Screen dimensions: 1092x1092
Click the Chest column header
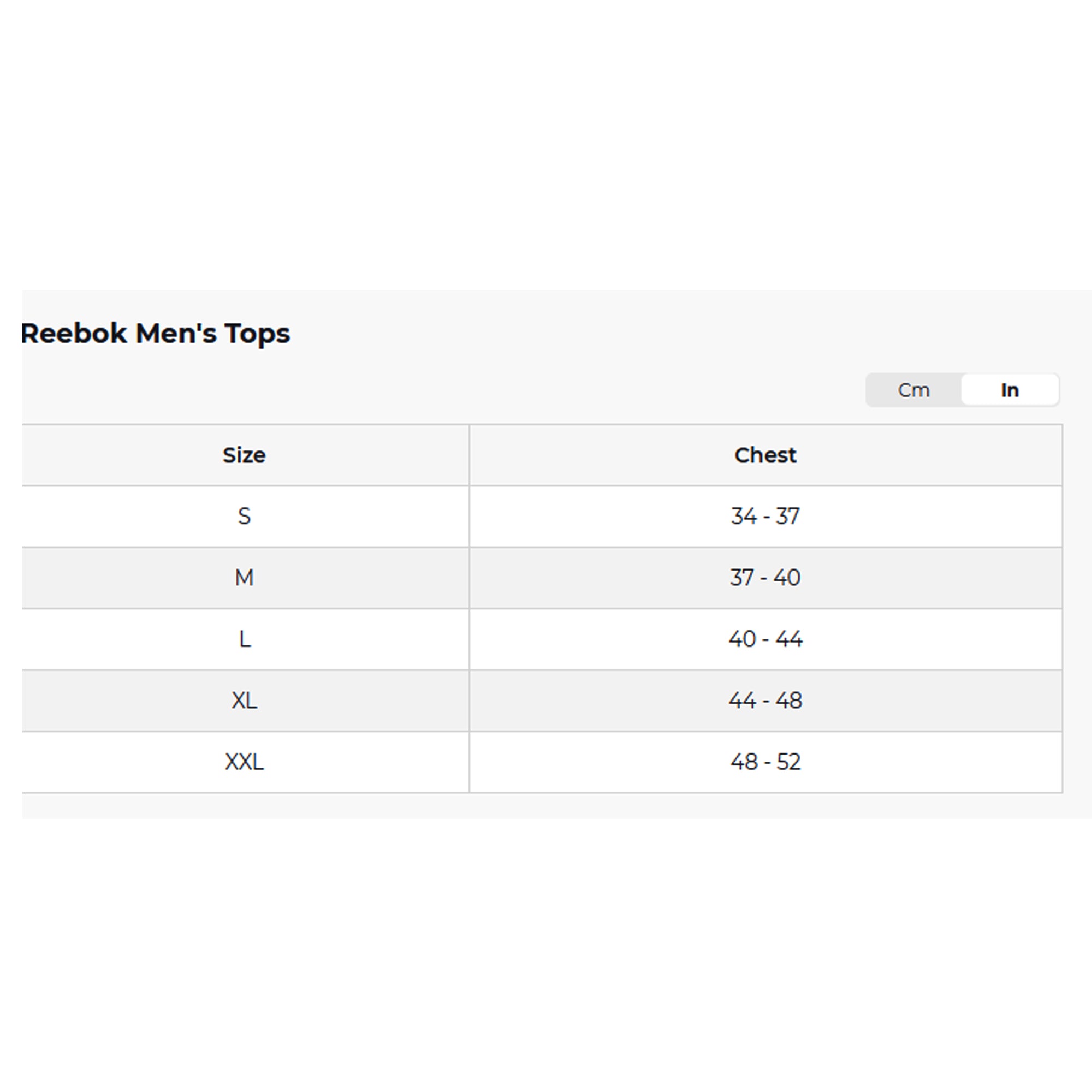[765, 455]
